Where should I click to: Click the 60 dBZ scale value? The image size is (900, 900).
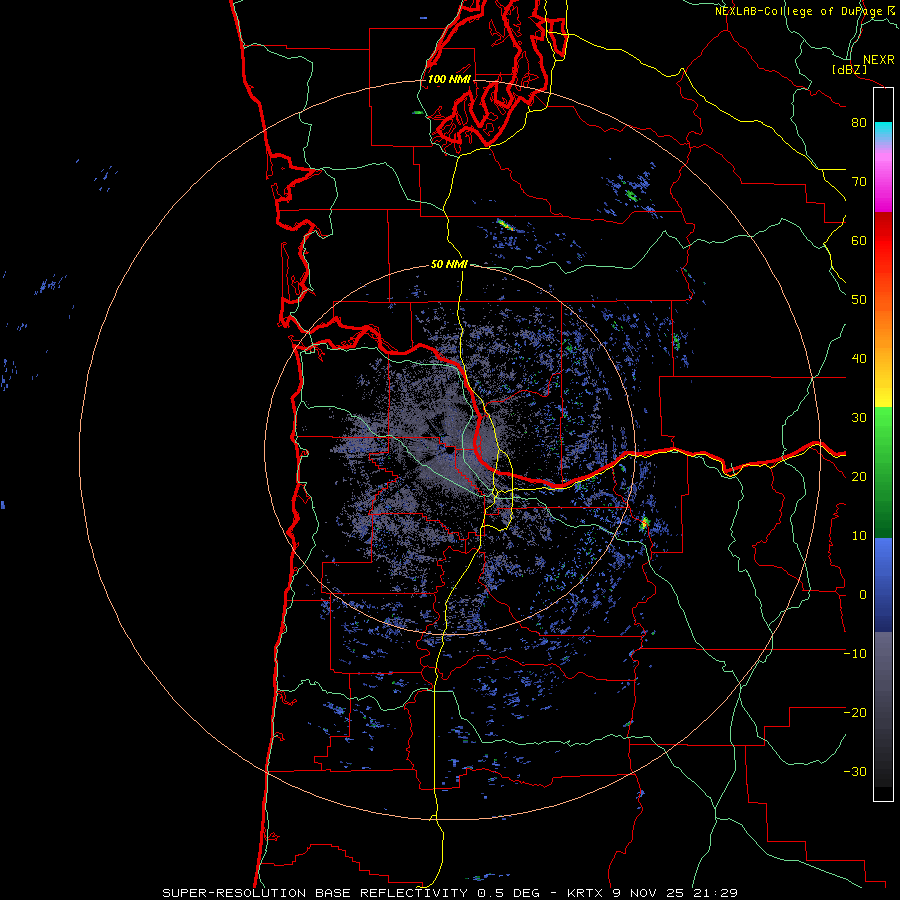[x=859, y=240]
